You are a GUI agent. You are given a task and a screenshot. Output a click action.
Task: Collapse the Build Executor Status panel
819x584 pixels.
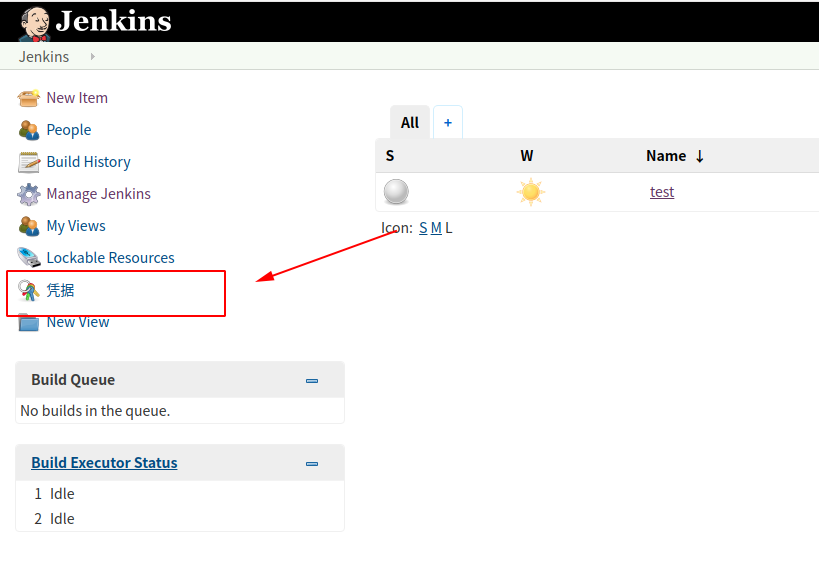(312, 464)
